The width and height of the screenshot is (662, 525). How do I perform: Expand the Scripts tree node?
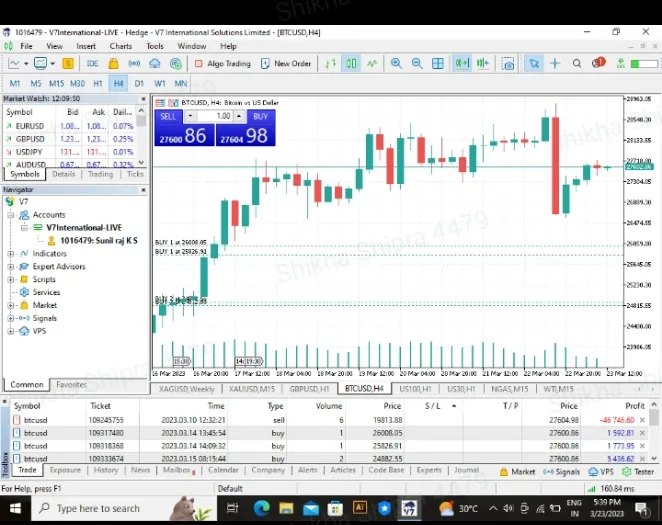(x=11, y=280)
